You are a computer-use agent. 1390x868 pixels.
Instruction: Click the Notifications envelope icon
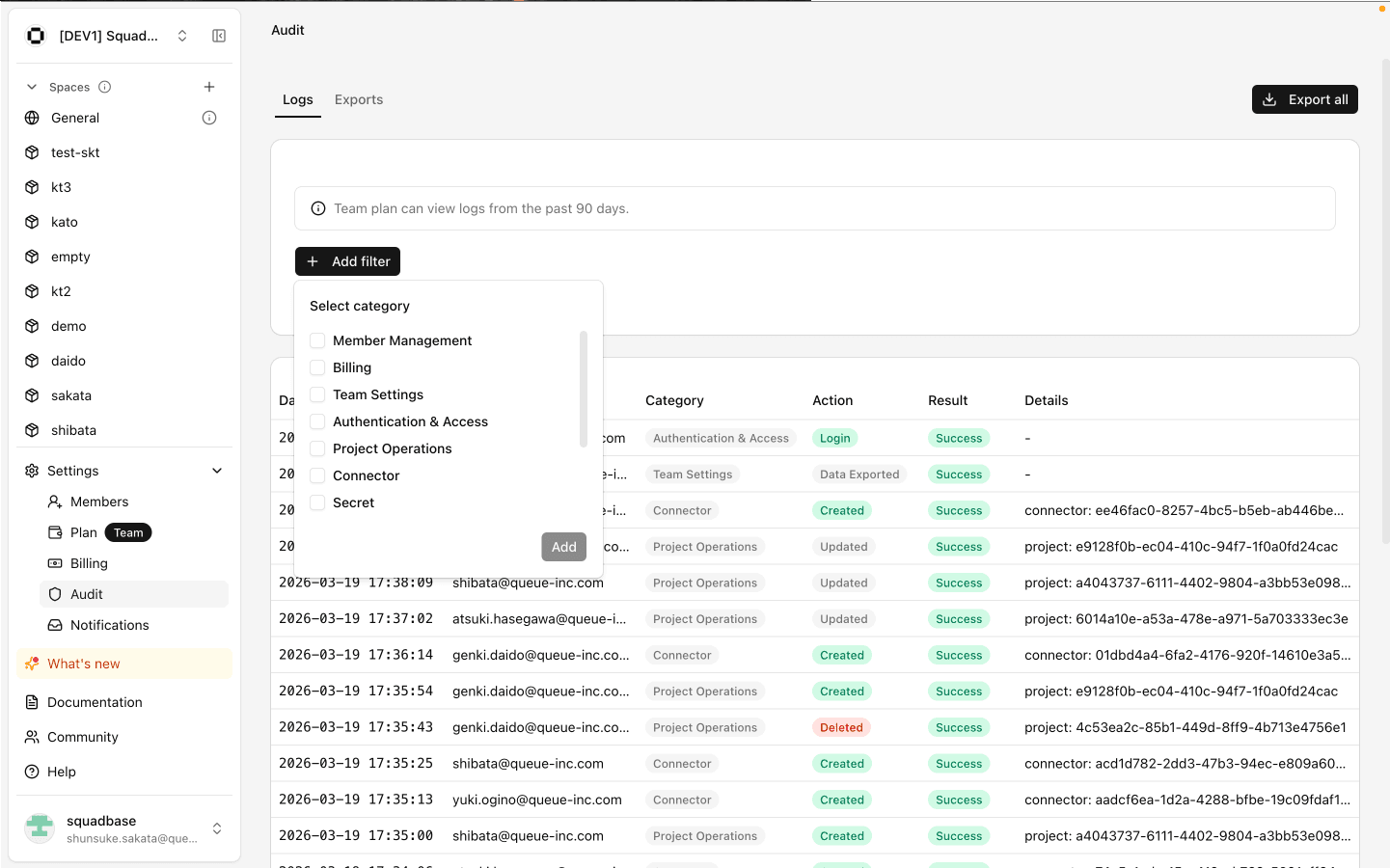point(55,625)
